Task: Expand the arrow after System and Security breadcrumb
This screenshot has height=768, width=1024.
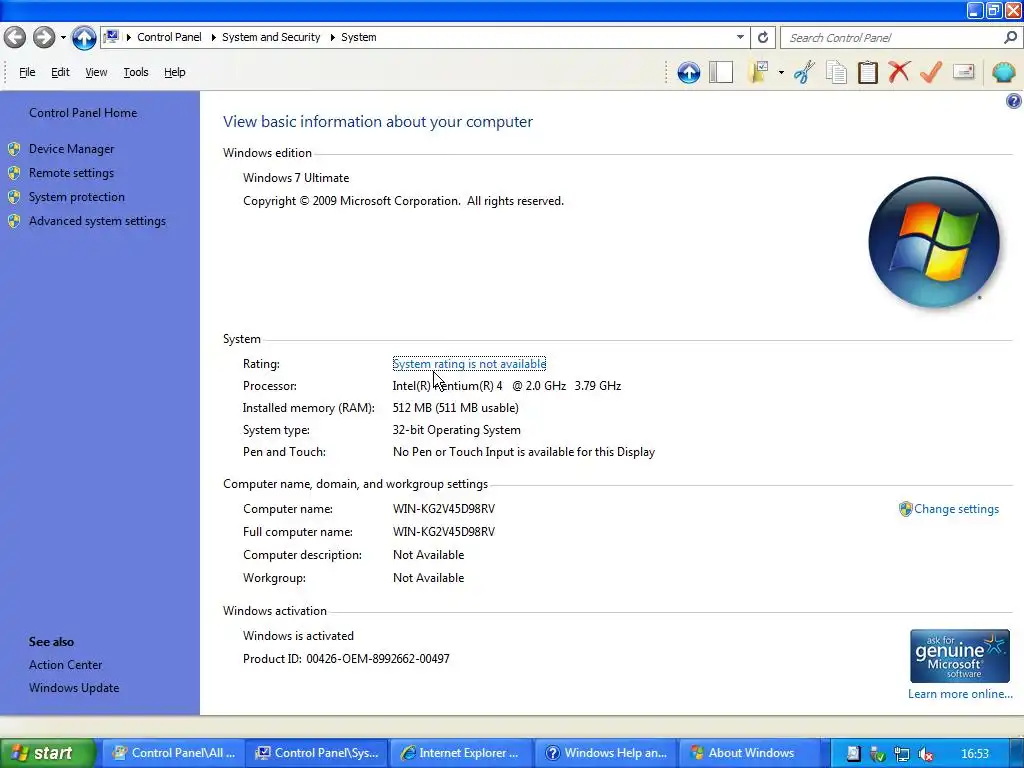Action: 332,37
